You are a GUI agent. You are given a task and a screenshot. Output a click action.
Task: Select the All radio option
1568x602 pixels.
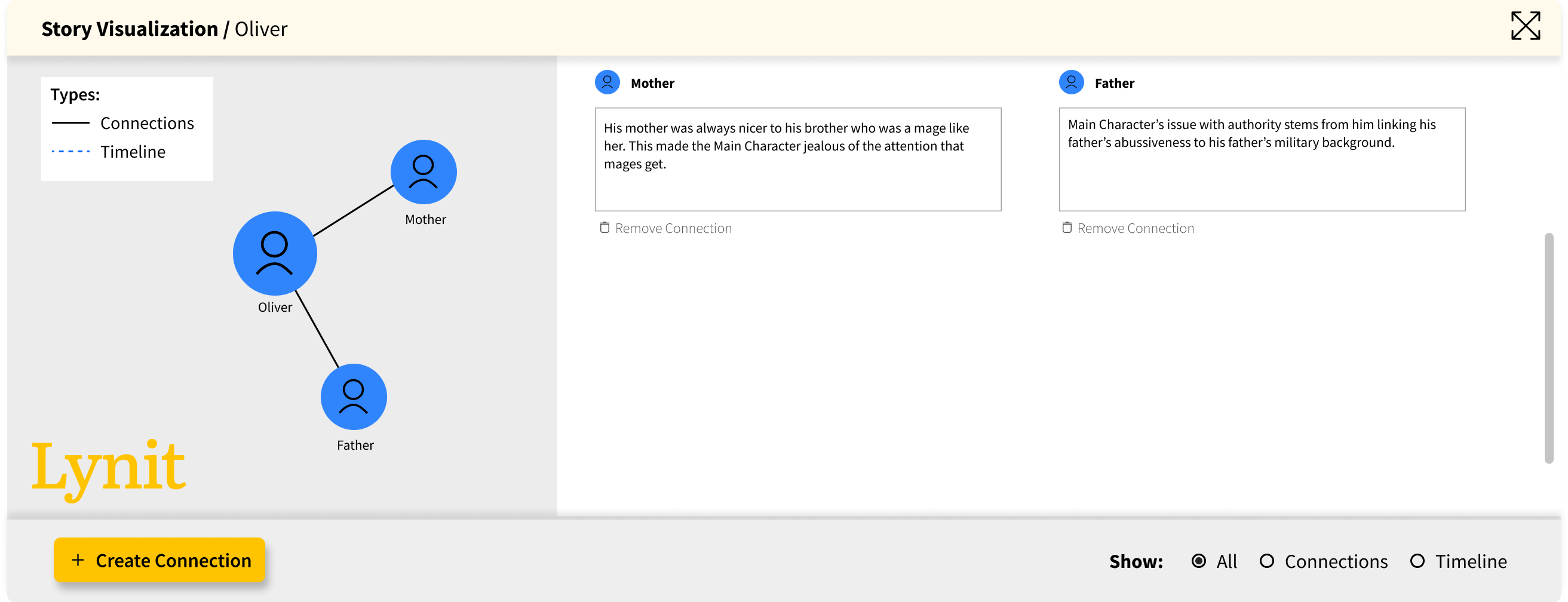(x=1198, y=561)
